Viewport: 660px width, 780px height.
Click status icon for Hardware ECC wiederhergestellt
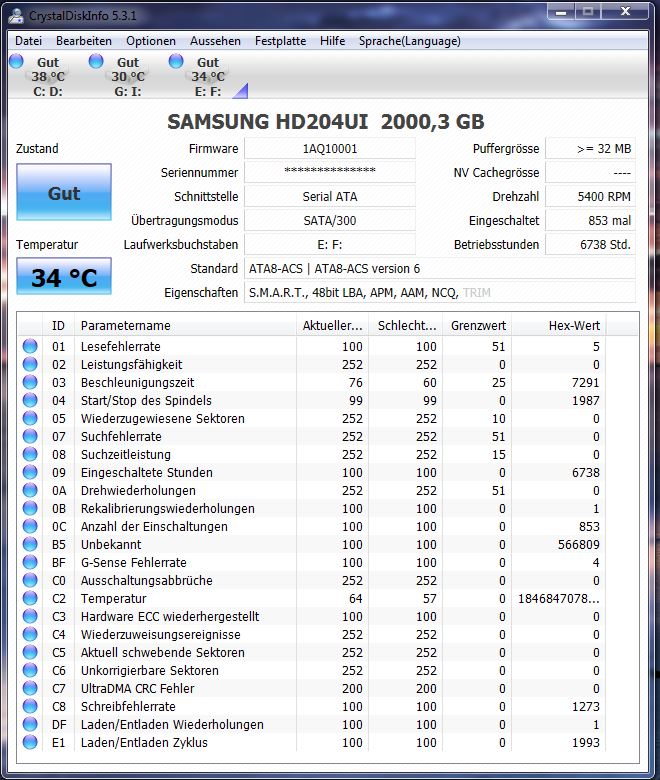click(30, 616)
